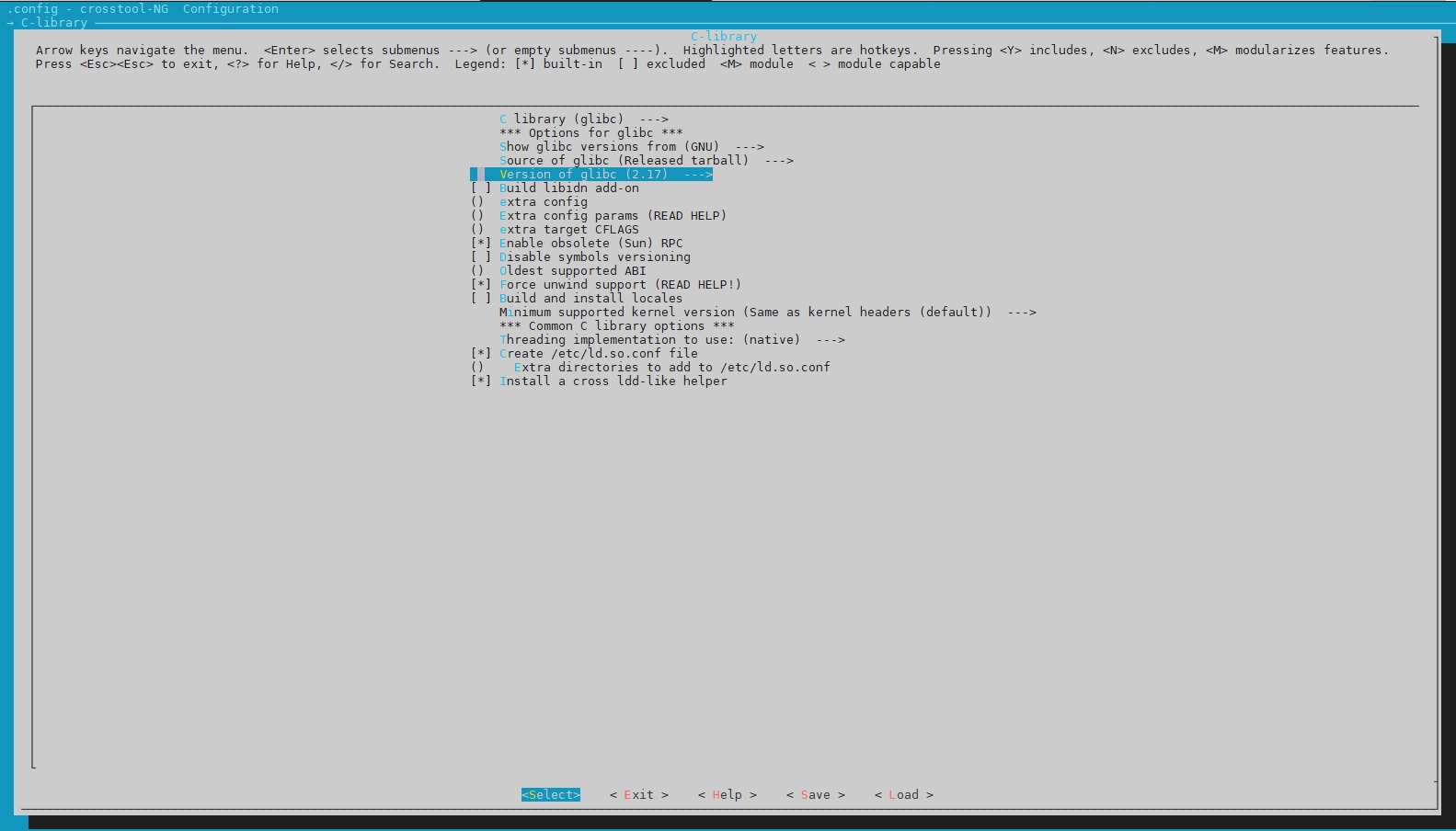Edit Oldest supported ABI field
This screenshot has height=831, width=1456.
(x=558, y=270)
